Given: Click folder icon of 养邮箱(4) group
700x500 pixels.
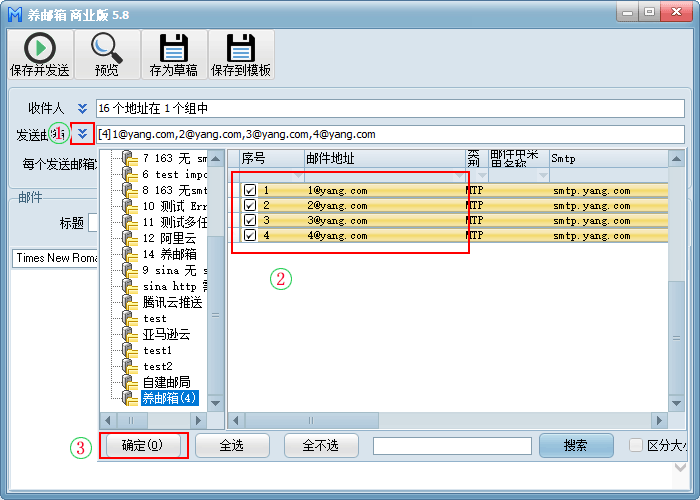Looking at the screenshot, I should 130,399.
